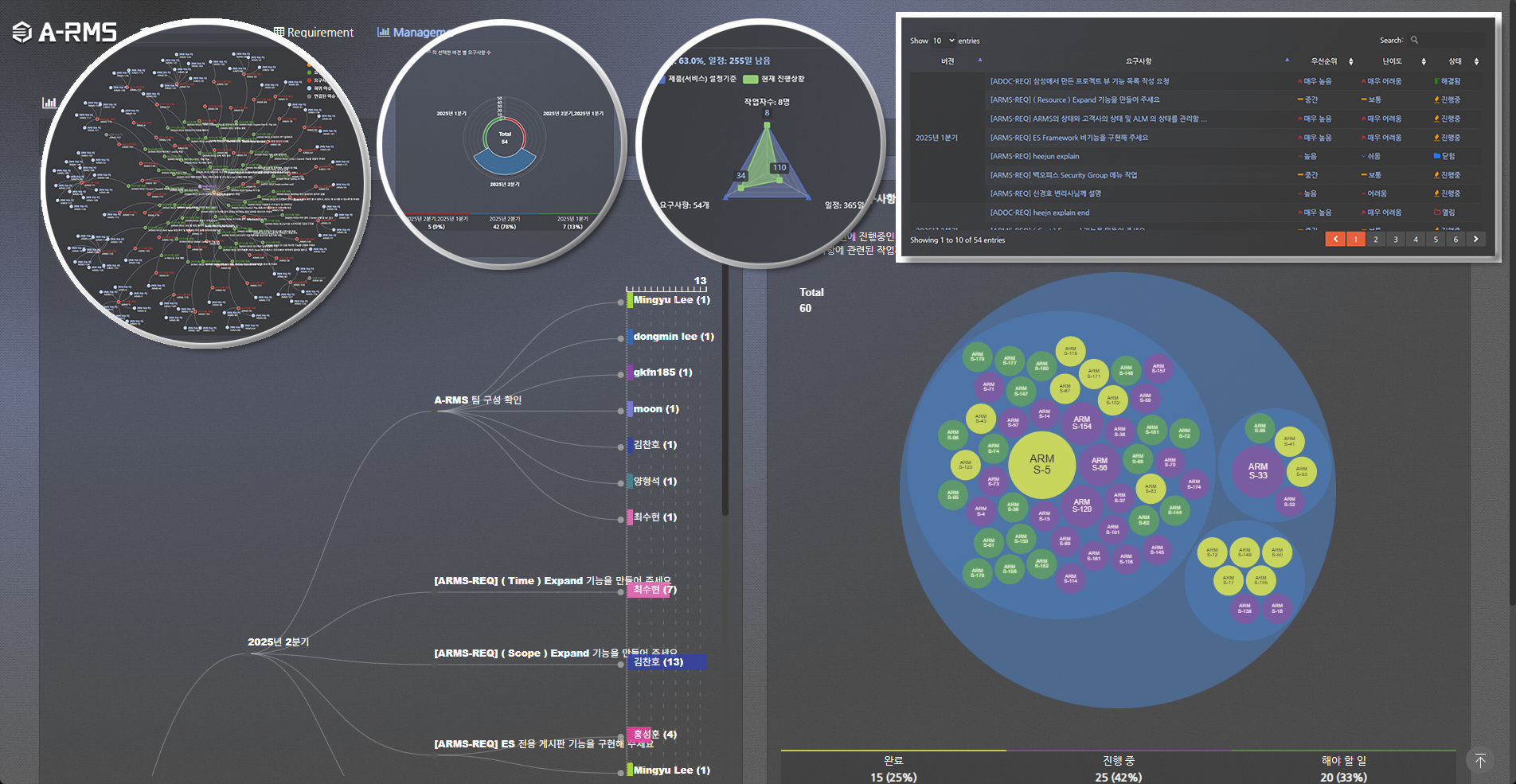The width and height of the screenshot is (1516, 784).
Task: Click the search magnifier icon in the table
Action: (x=1414, y=41)
